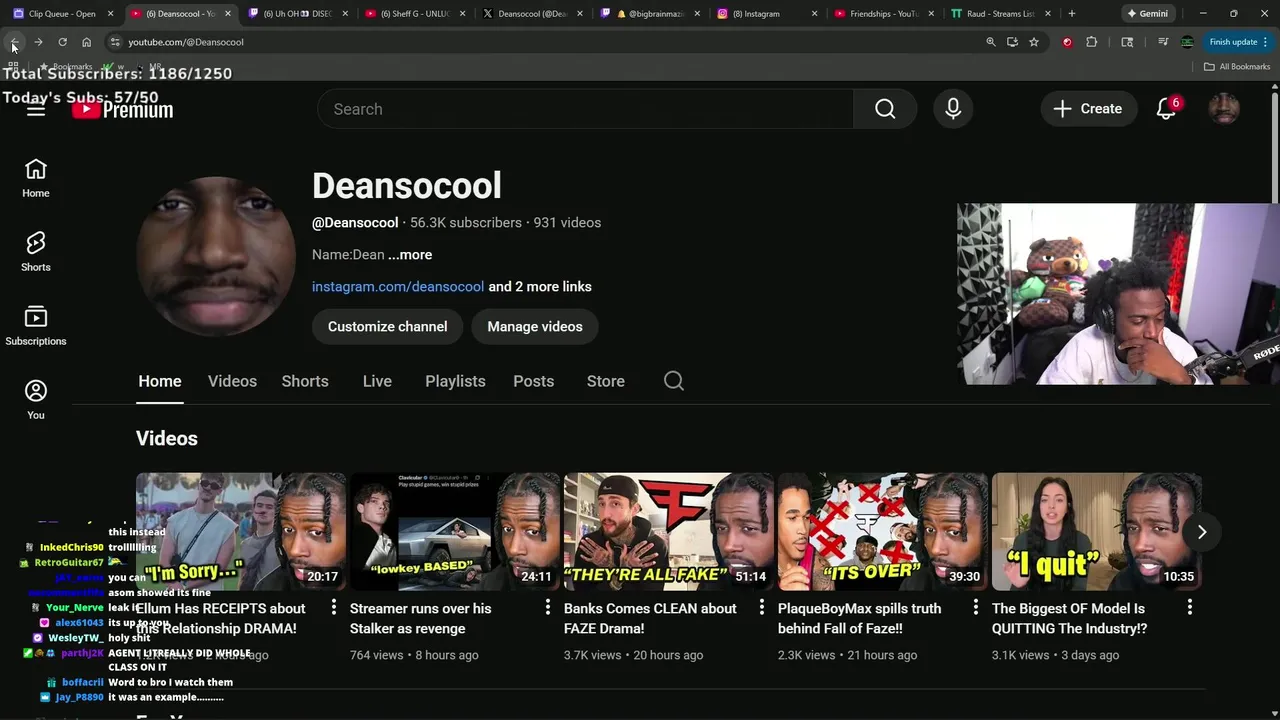Screen dimensions: 1280x720
Task: Open the YouTube hamburger guide menu
Action: [x=36, y=109]
